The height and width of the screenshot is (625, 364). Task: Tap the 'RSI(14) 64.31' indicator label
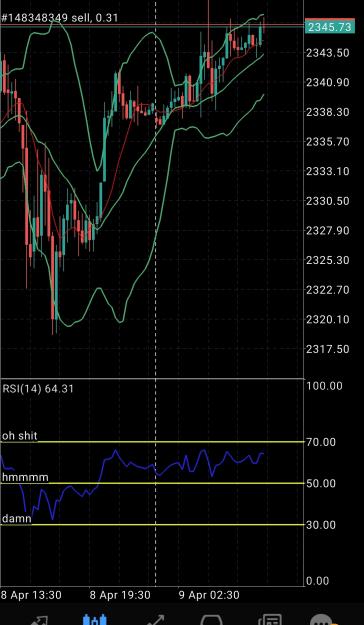coord(38,388)
